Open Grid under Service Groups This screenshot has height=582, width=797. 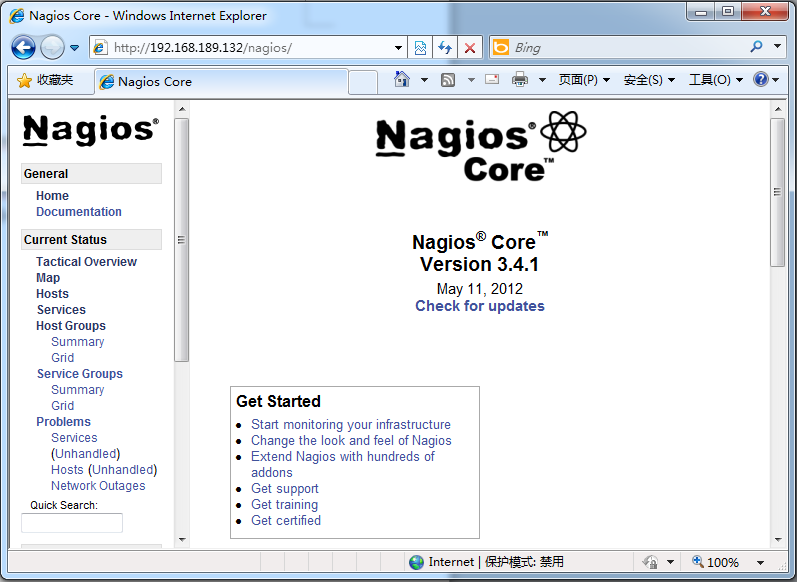click(63, 406)
